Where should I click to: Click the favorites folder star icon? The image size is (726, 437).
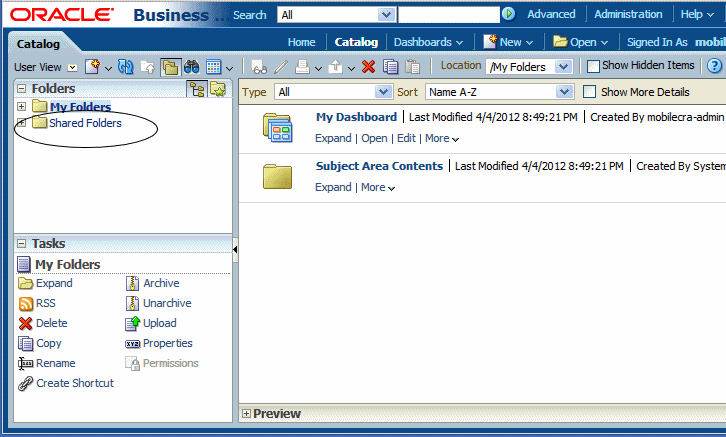(x=218, y=88)
